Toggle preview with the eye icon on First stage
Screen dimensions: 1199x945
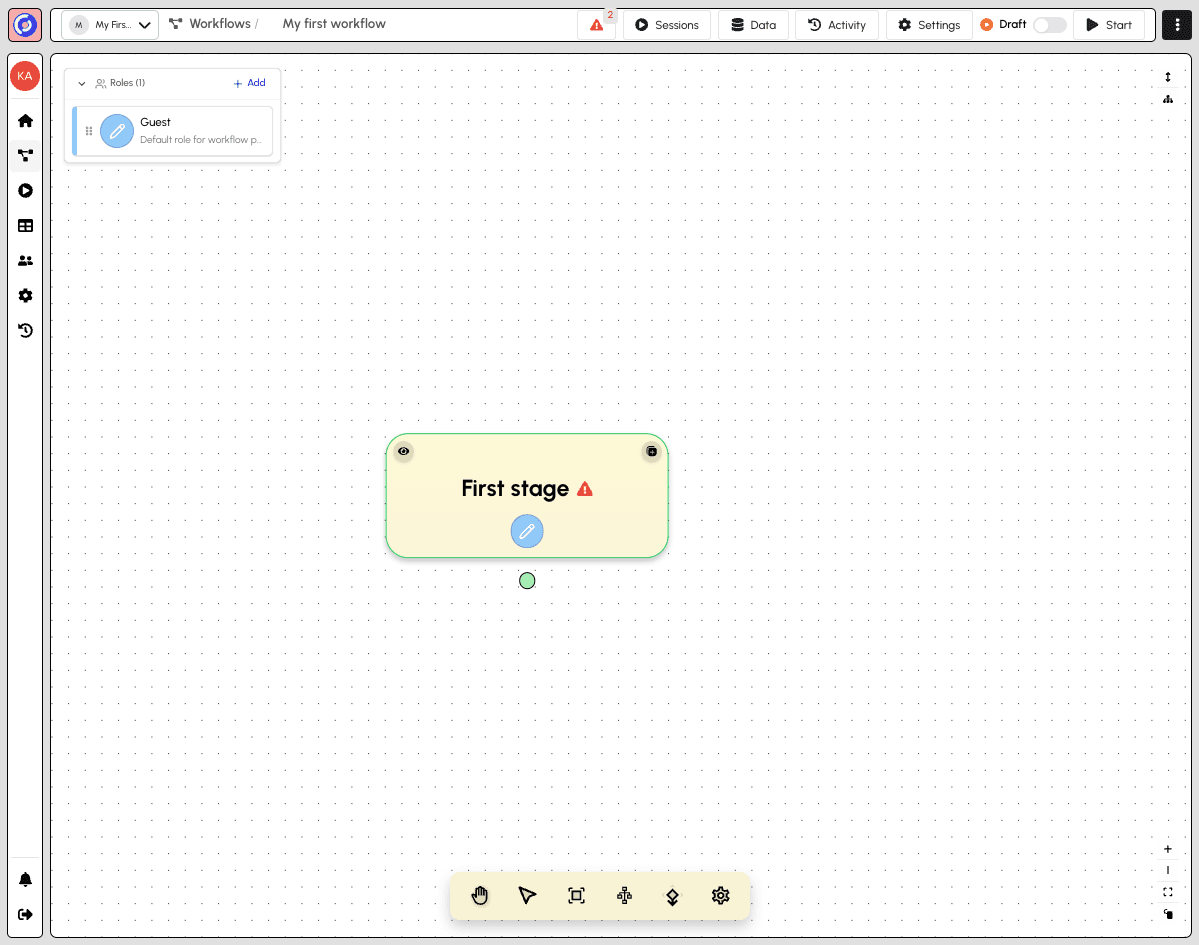click(403, 451)
